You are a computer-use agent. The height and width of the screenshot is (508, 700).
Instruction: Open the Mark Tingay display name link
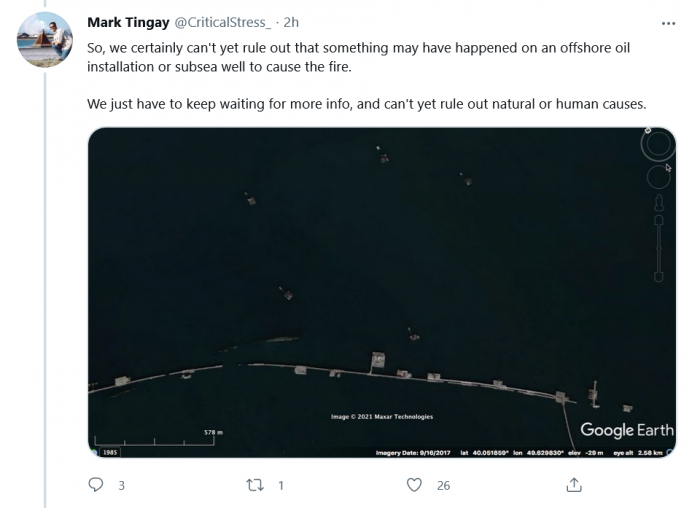[129, 22]
